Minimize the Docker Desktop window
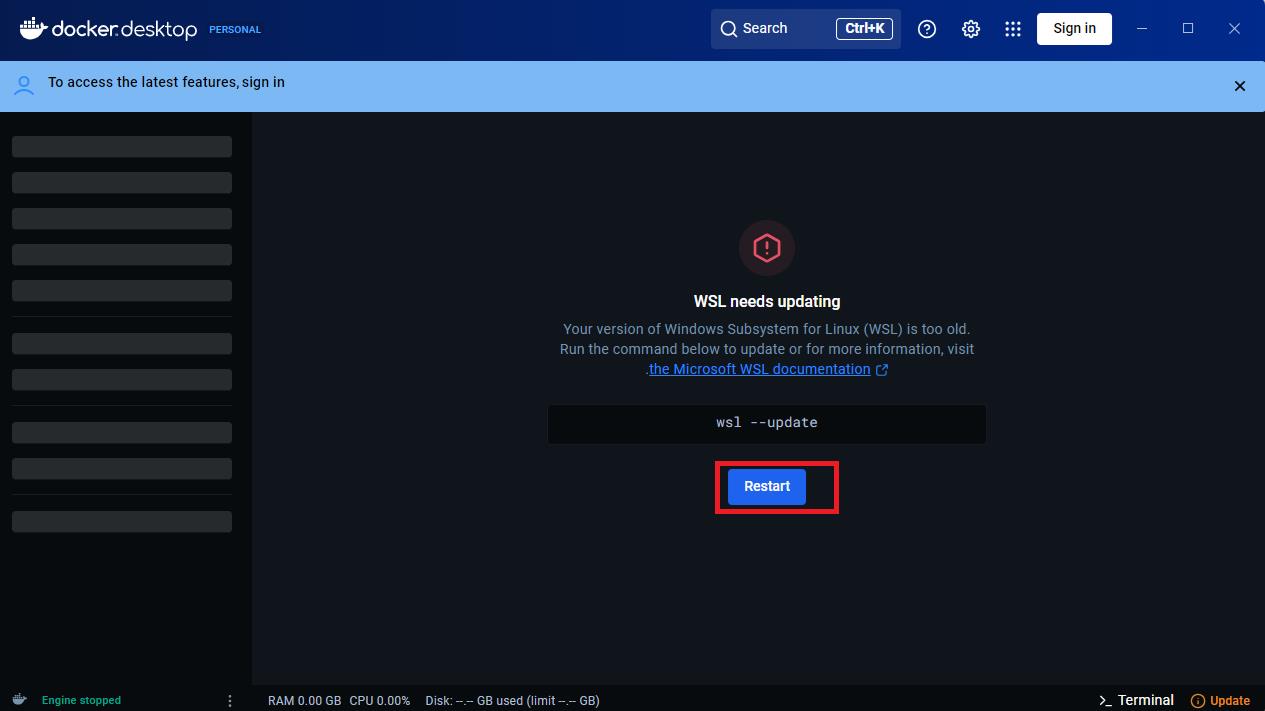The width and height of the screenshot is (1265, 711). (1142, 29)
